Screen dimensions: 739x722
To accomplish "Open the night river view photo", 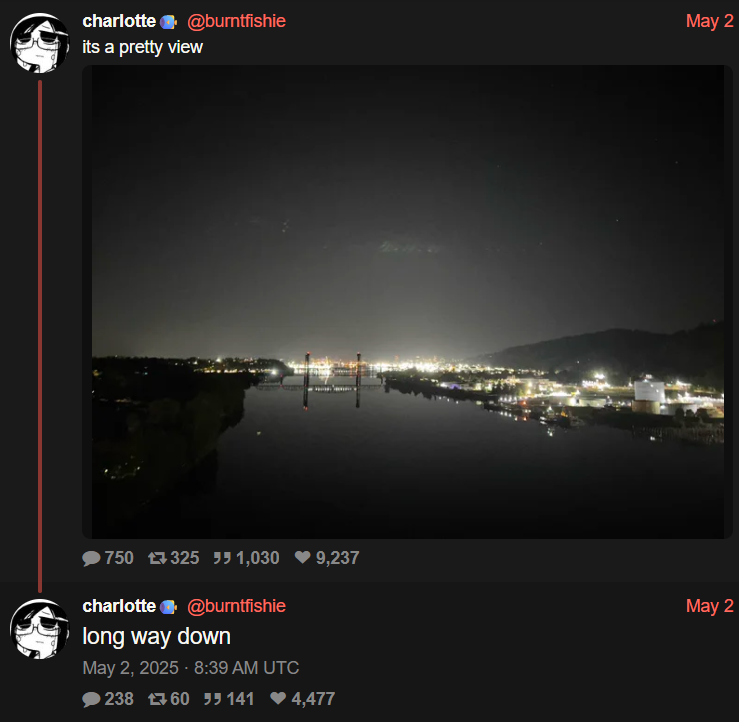I will (407, 301).
